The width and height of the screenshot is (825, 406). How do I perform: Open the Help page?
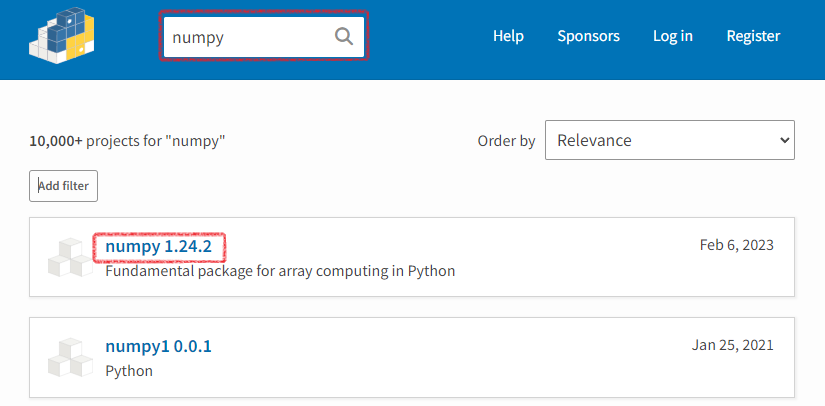508,36
